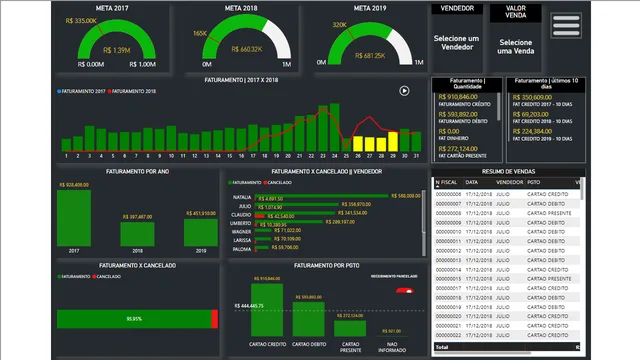This screenshot has width=640, height=360.
Task: Click the R$ 593,892.00 Faturamento Débito value
Action: coord(458,114)
